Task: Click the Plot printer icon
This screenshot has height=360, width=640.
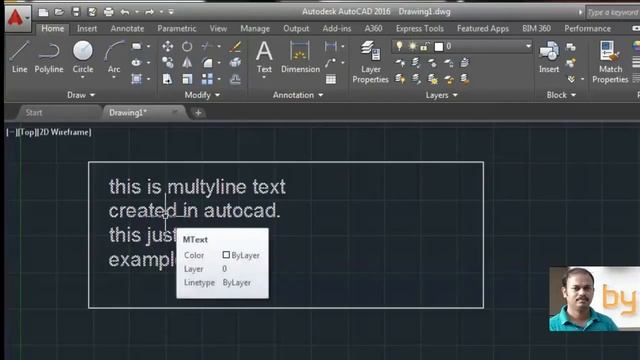Action: pos(109,12)
